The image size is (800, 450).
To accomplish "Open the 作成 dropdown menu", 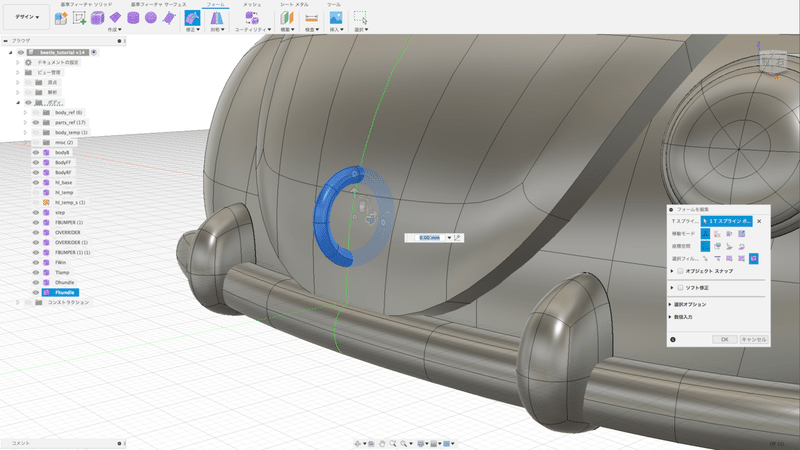I will click(x=115, y=30).
